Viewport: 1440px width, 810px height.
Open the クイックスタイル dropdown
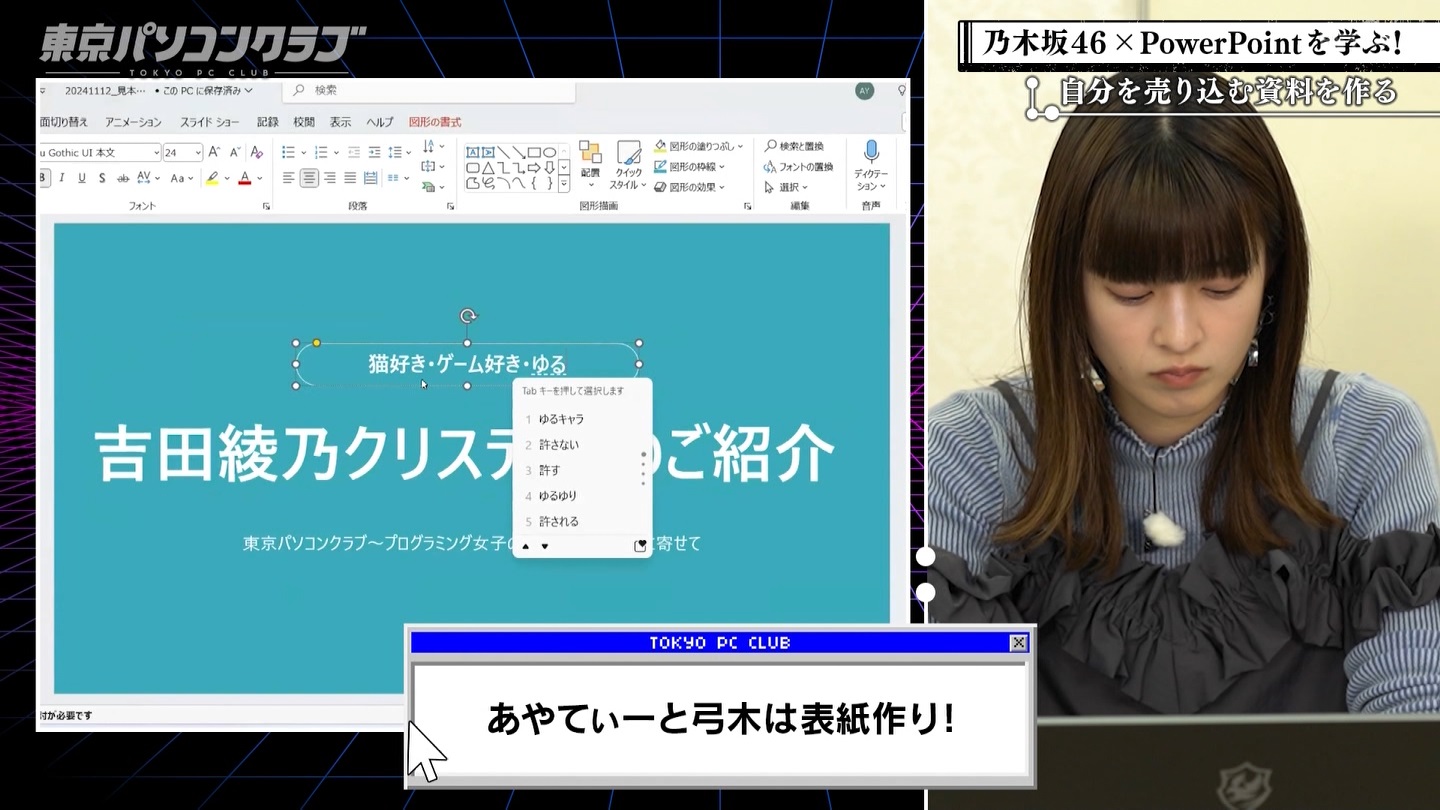[628, 165]
